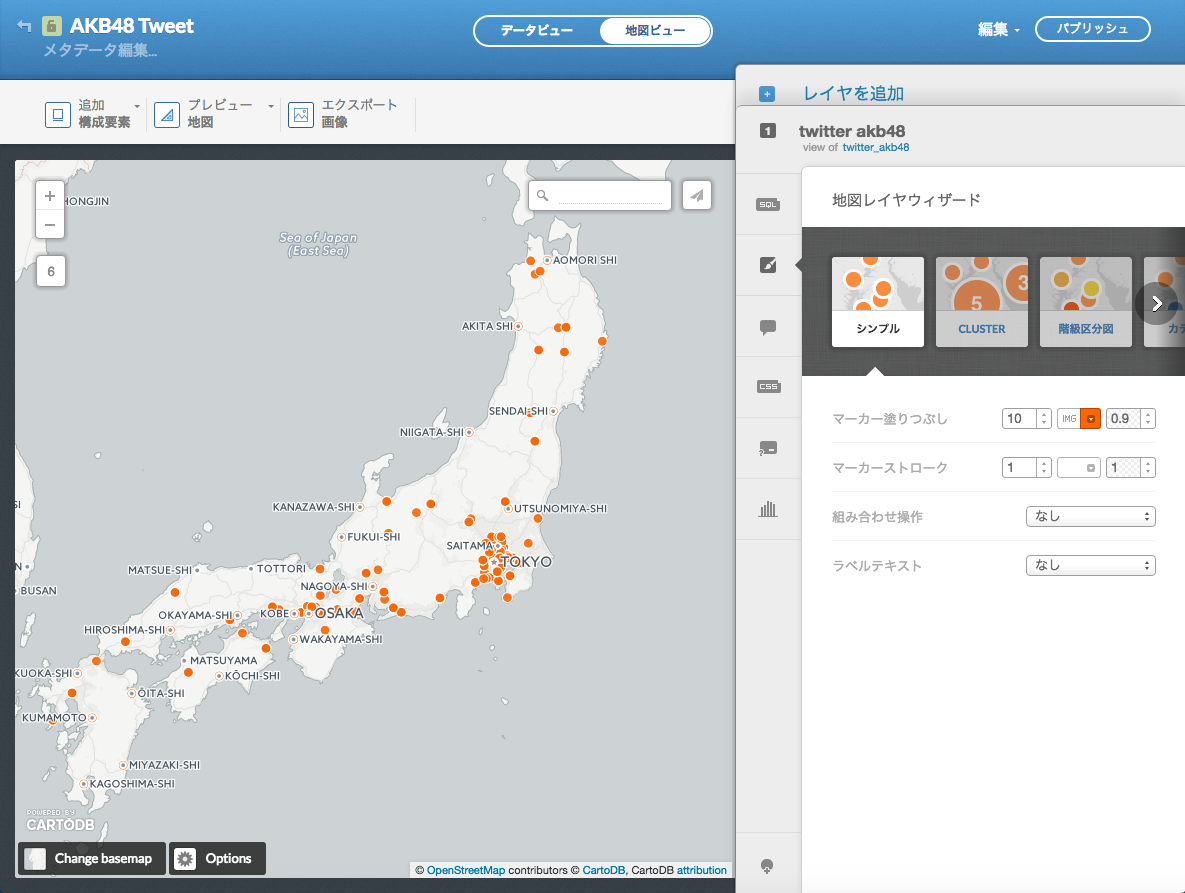This screenshot has width=1185, height=893.
Task: Click the map search magnifier icon
Action: pyautogui.click(x=543, y=196)
